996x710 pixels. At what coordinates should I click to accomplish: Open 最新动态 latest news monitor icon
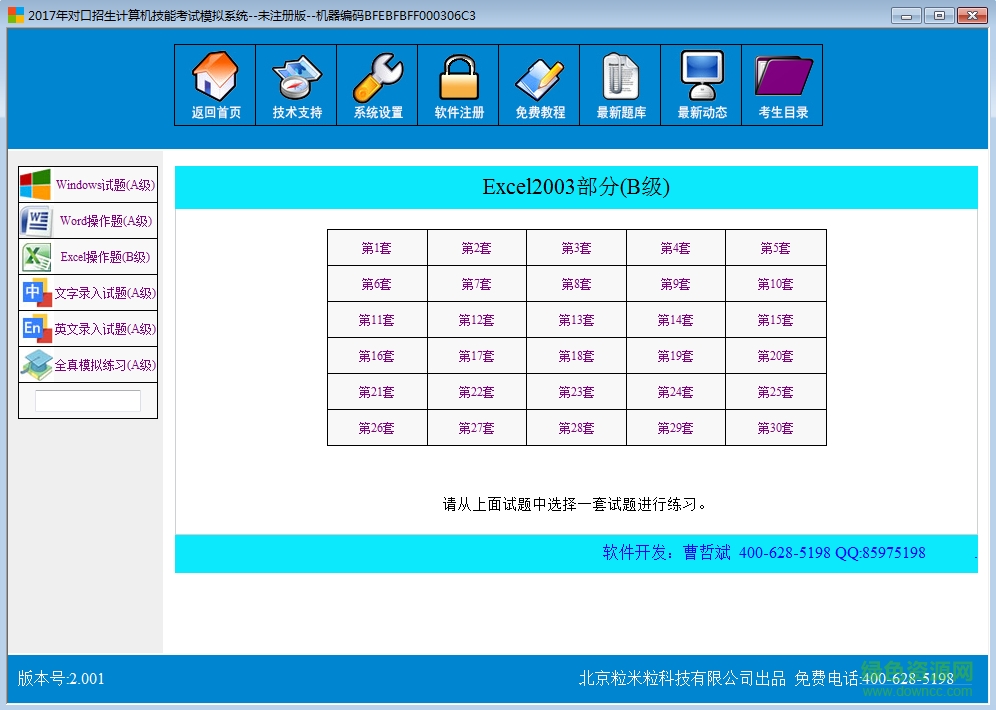point(700,85)
